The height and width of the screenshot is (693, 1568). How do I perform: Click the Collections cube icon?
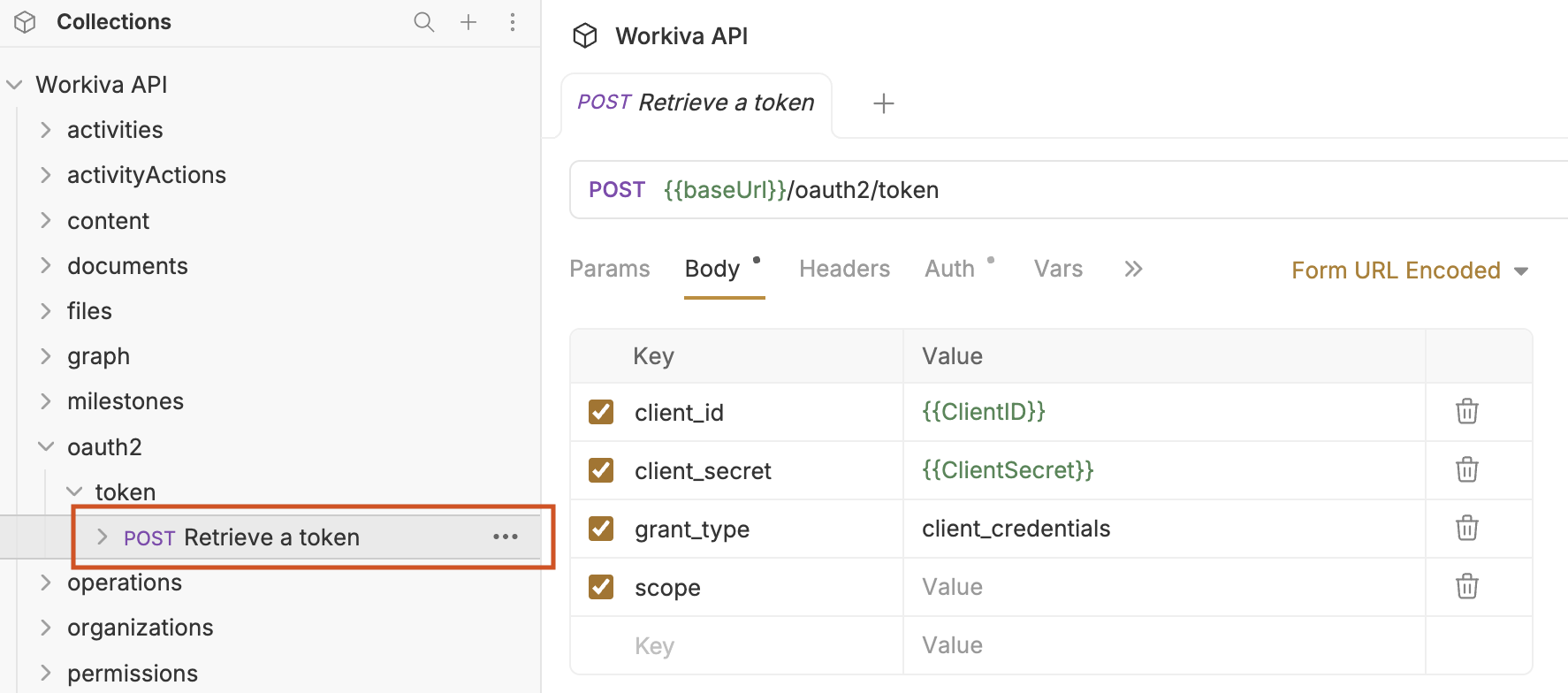pyautogui.click(x=25, y=22)
